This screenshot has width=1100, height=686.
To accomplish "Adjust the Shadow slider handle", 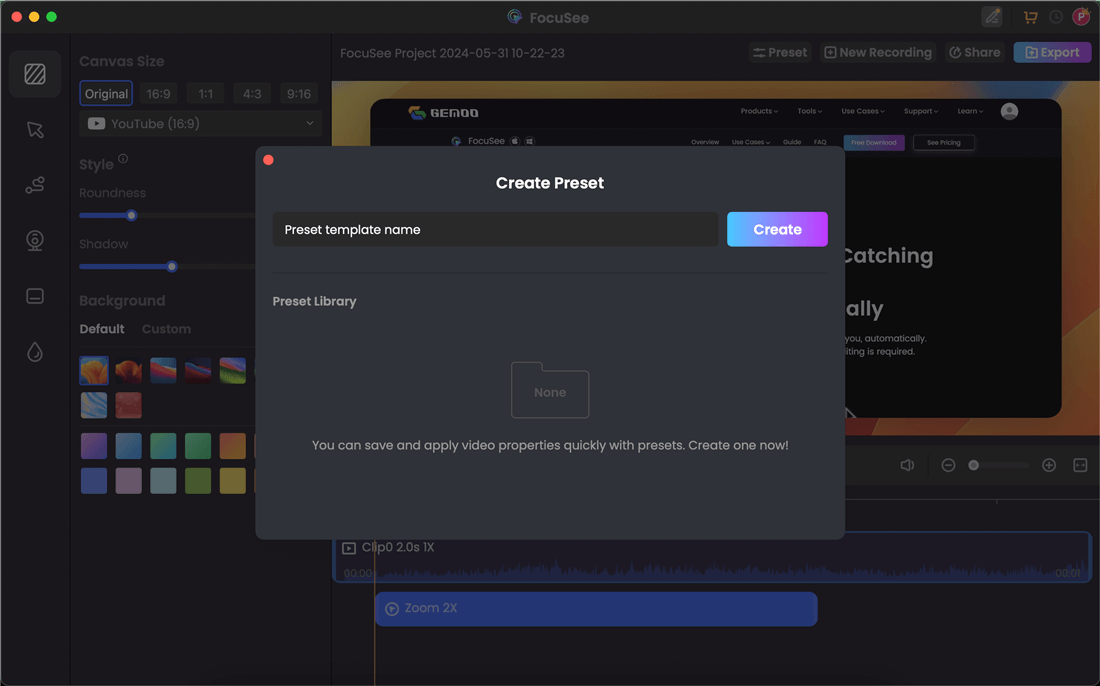I will point(172,267).
